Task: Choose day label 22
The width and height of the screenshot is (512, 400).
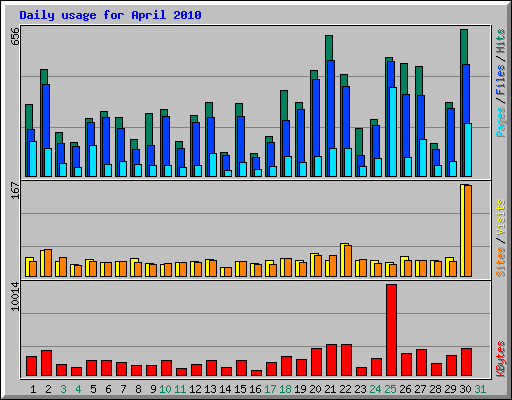Action: 345,389
